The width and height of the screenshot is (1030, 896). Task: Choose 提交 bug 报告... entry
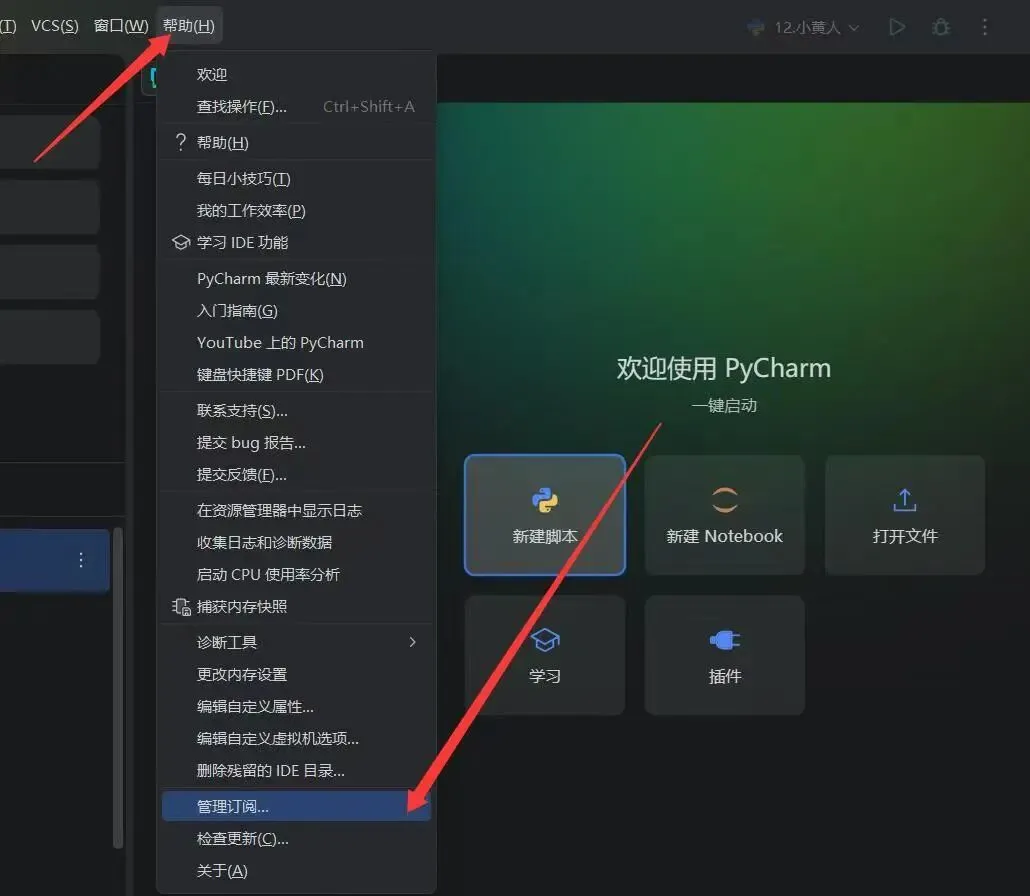point(296,443)
